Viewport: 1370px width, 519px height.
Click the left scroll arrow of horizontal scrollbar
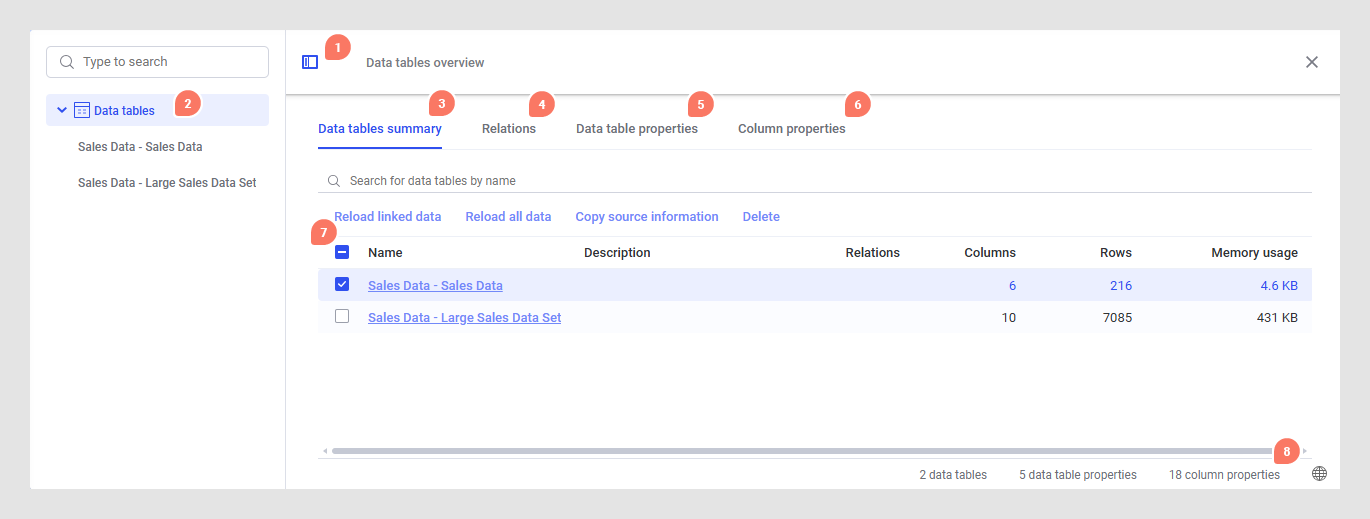tap(324, 451)
